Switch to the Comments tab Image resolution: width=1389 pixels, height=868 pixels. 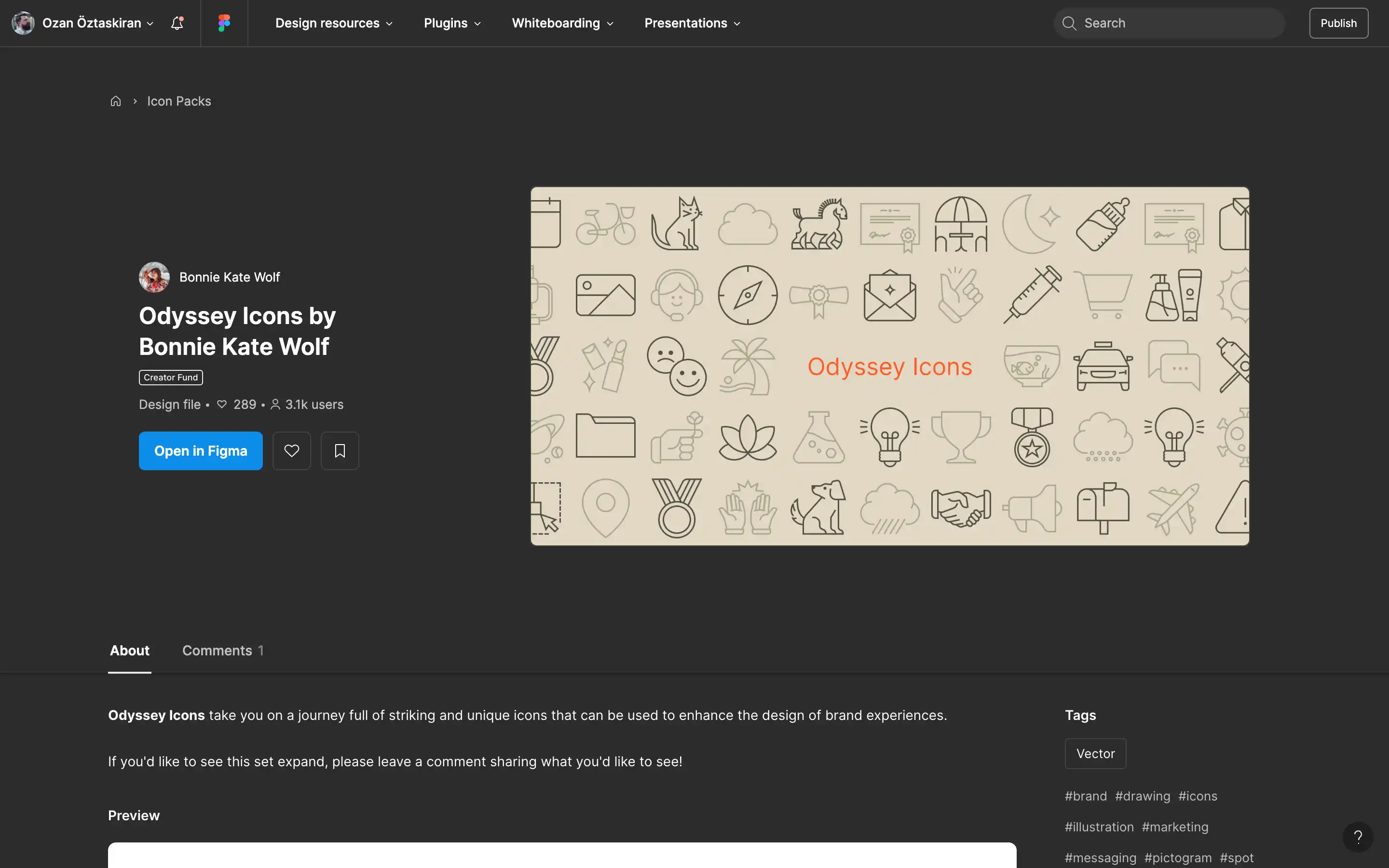click(223, 651)
